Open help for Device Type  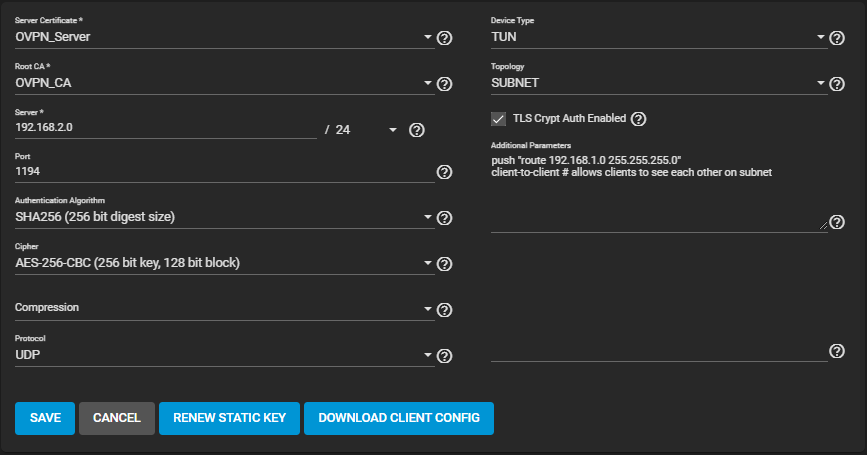837,38
